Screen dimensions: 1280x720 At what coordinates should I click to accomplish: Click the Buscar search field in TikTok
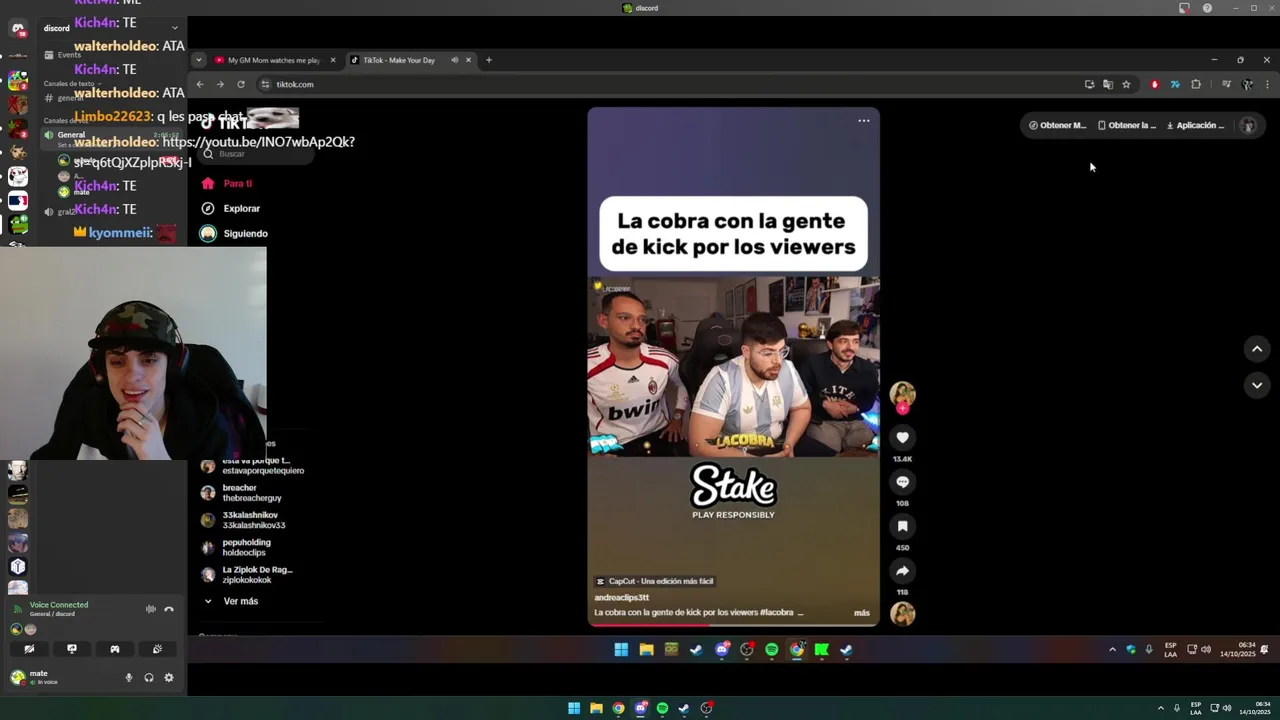pyautogui.click(x=258, y=154)
